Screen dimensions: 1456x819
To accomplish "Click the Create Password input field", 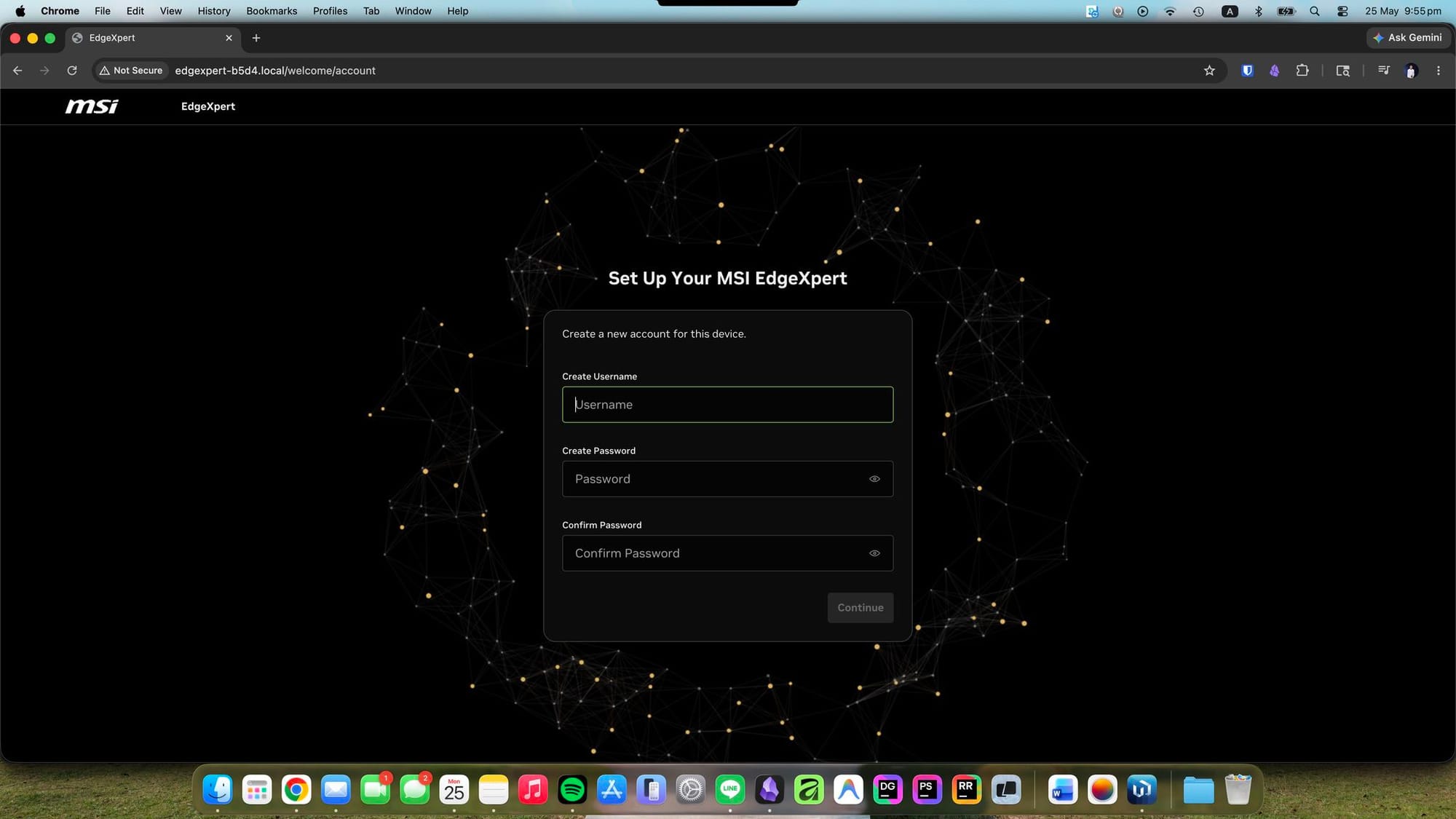I will (727, 479).
